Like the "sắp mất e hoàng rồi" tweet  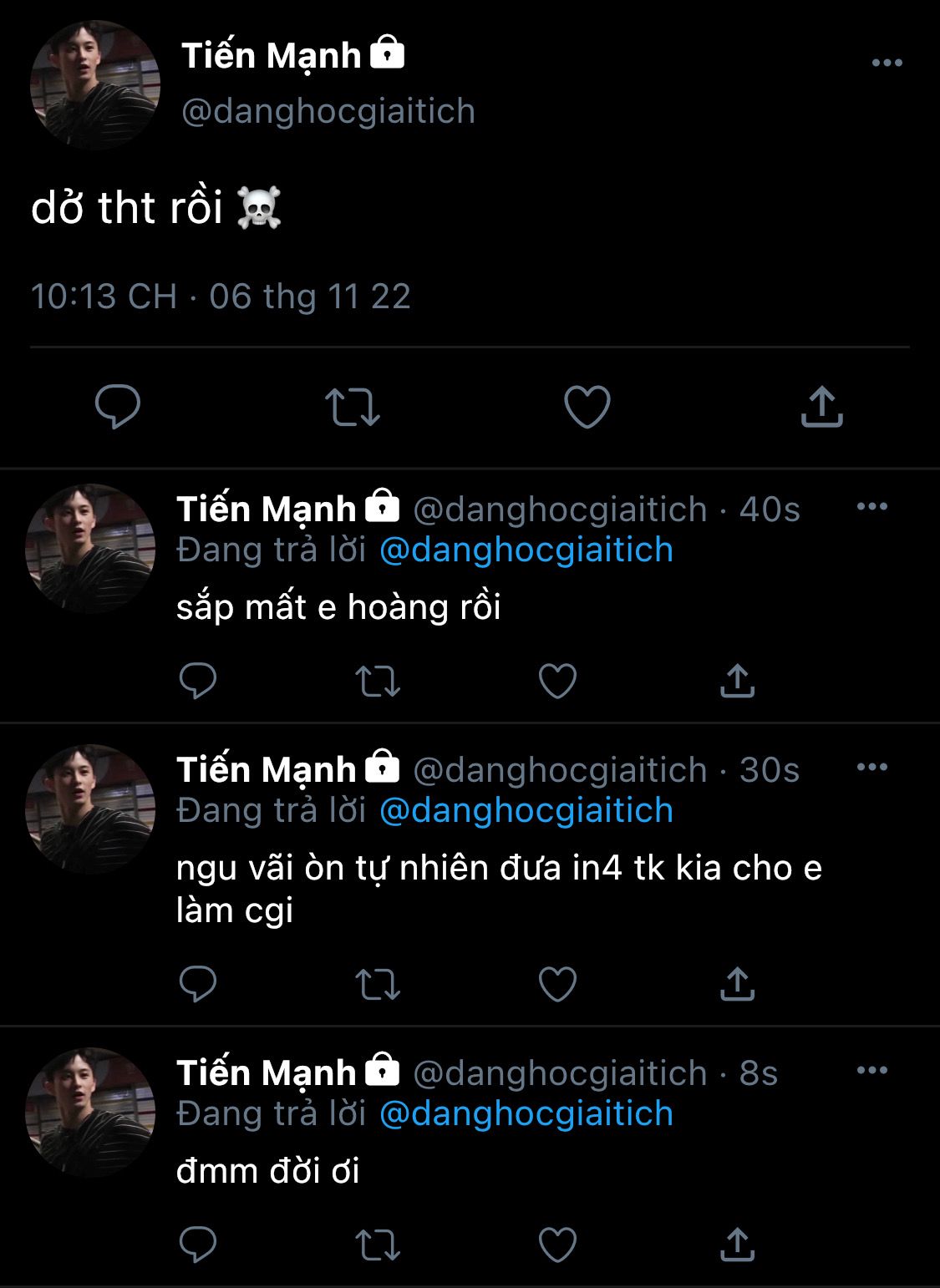557,681
